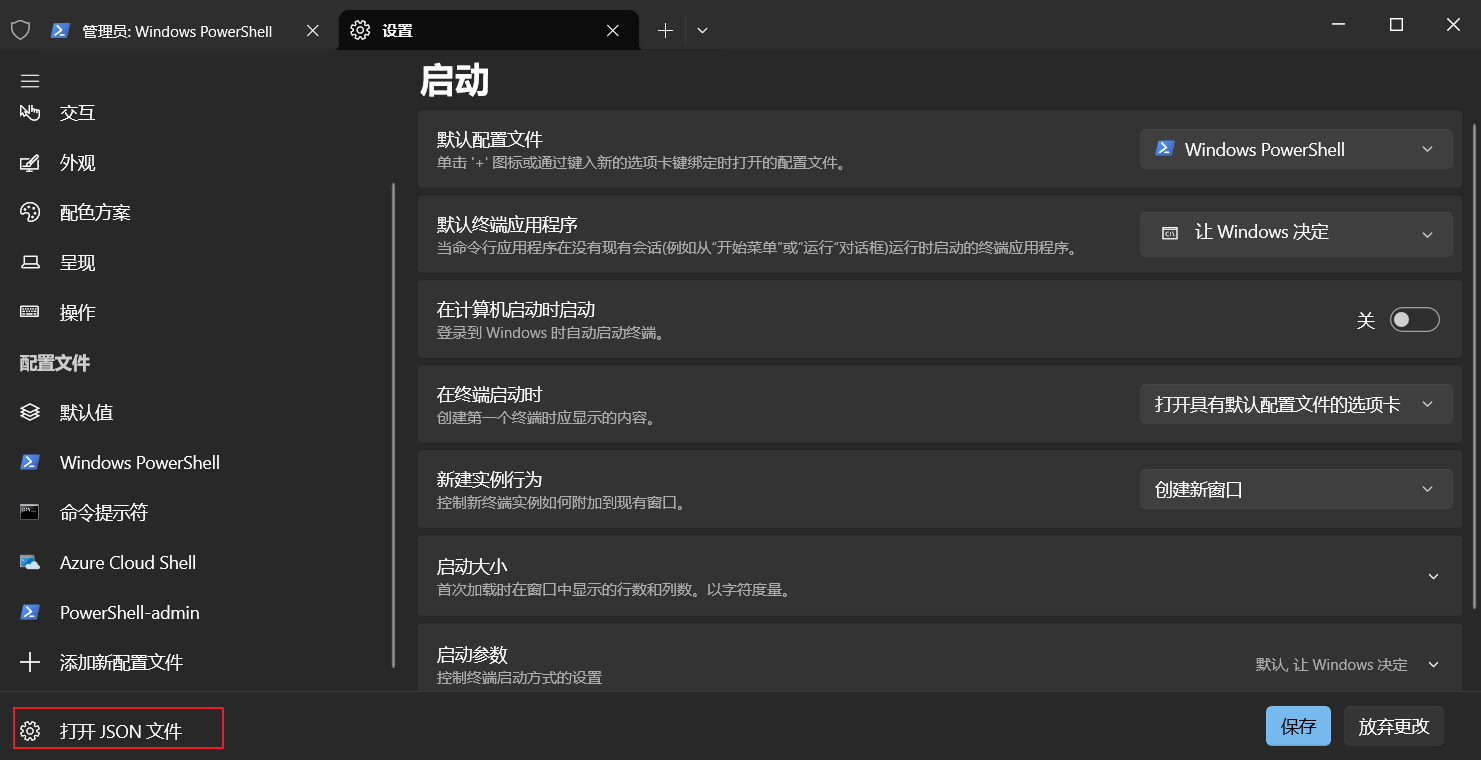Click the gear icon on 设置 tab
The height and width of the screenshot is (760, 1481).
pyautogui.click(x=360, y=30)
